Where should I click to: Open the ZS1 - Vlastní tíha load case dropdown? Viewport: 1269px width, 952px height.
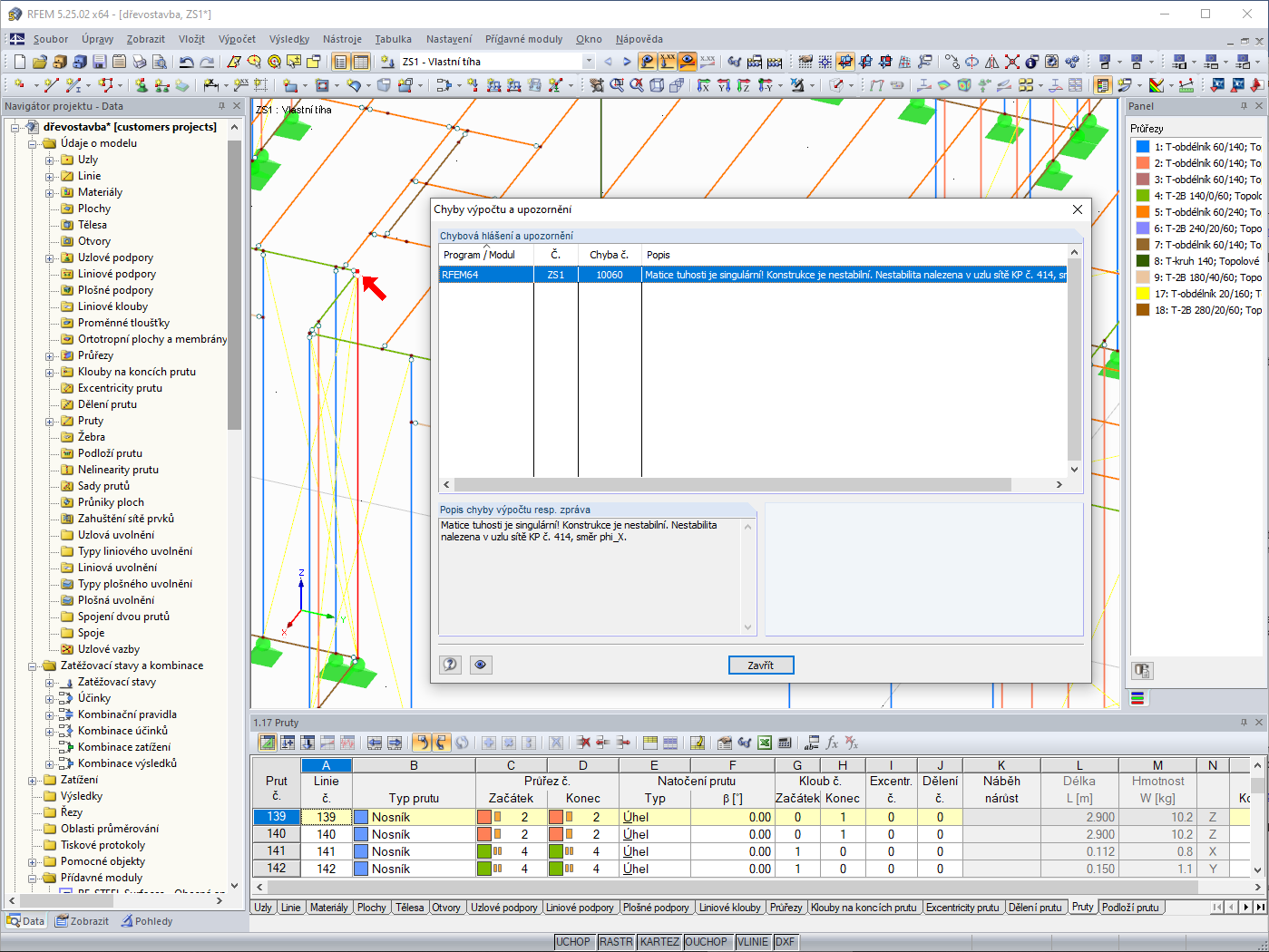(x=589, y=62)
